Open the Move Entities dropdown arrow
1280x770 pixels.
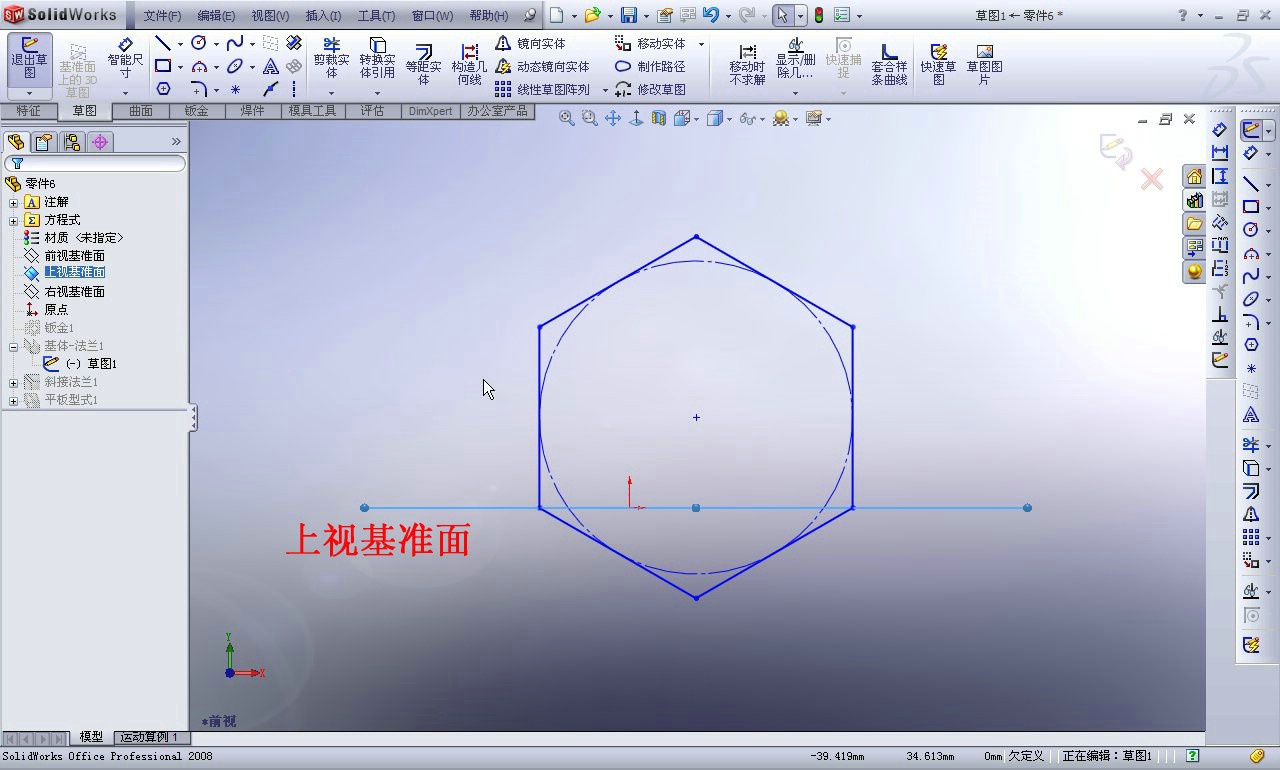pos(701,44)
